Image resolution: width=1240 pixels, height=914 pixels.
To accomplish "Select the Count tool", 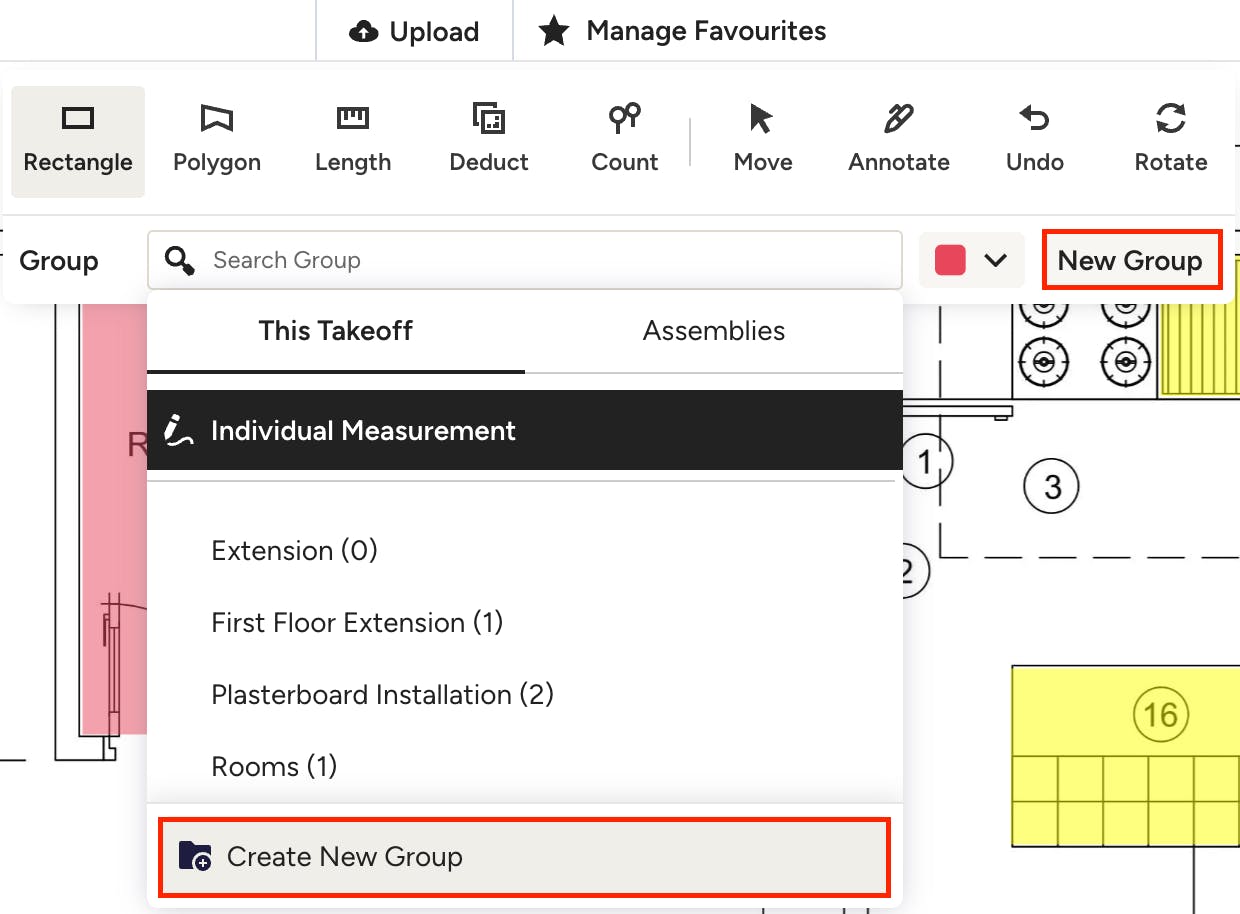I will (625, 141).
